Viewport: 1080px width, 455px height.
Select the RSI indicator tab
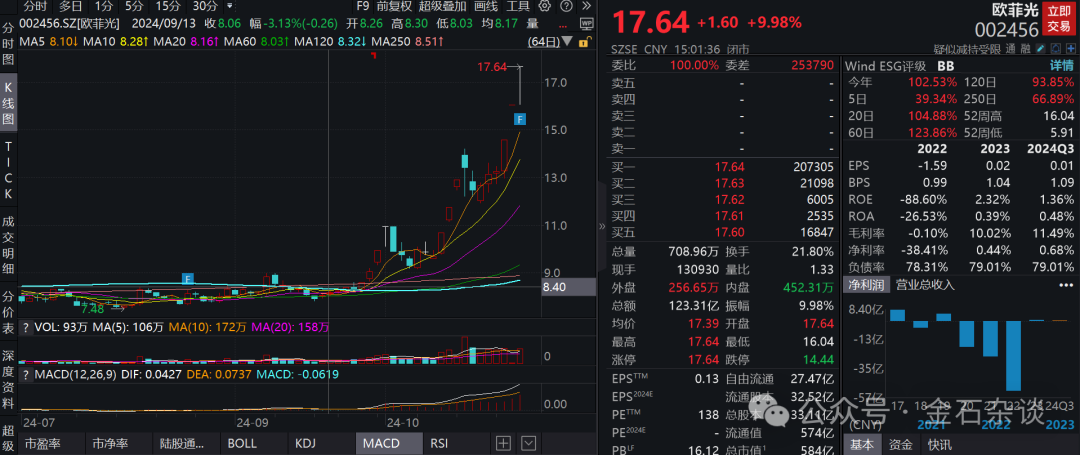point(439,443)
